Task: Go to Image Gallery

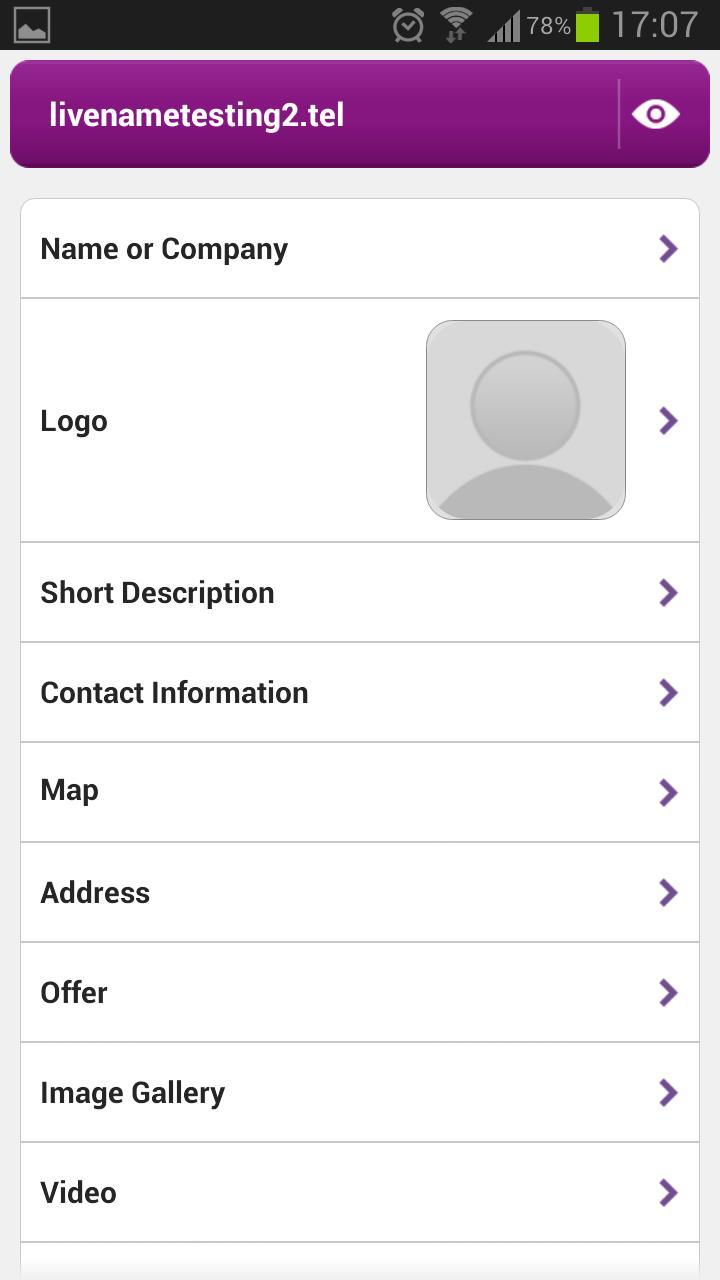Action: pos(133,1093)
